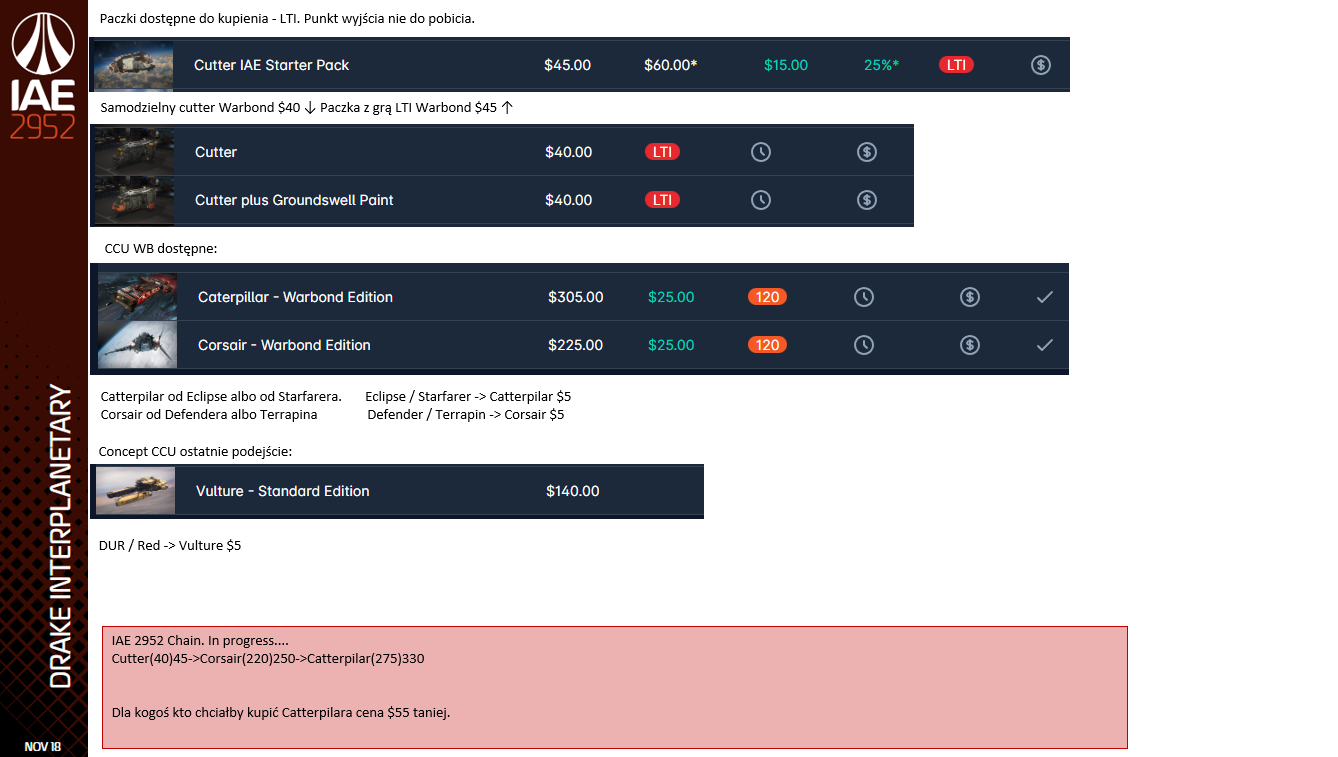This screenshot has height=757, width=1338.
Task: Click the checkmark in the Caterpillar row
Action: [1045, 297]
